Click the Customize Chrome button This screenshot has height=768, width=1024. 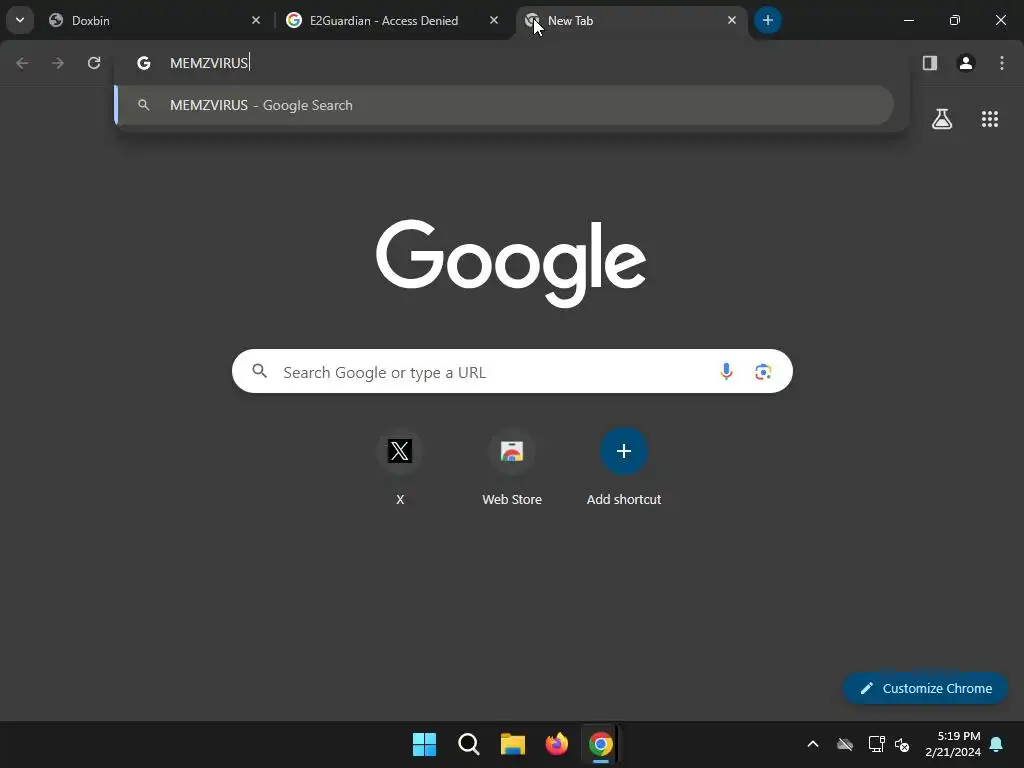(x=925, y=688)
